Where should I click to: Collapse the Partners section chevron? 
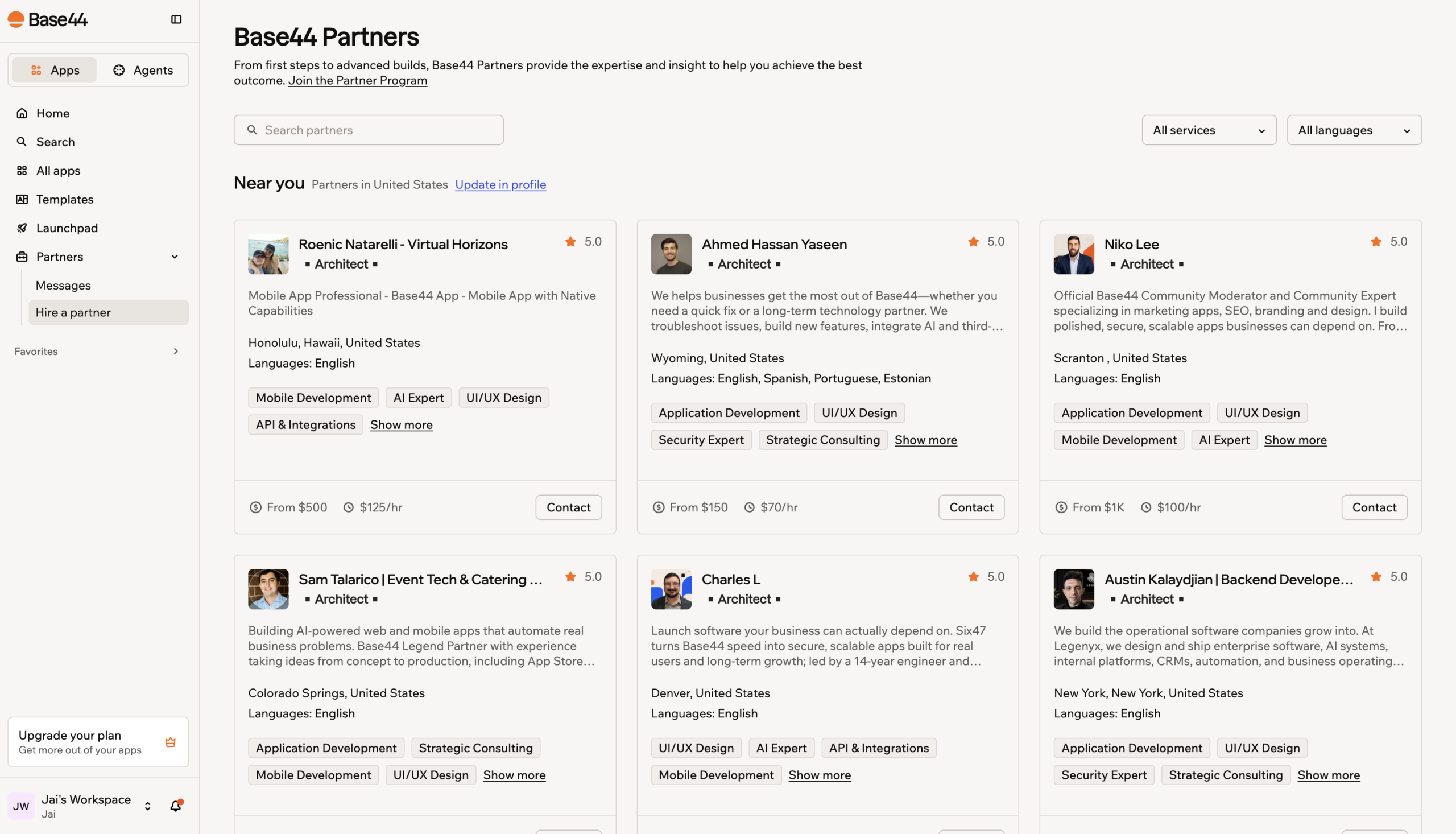click(175, 257)
